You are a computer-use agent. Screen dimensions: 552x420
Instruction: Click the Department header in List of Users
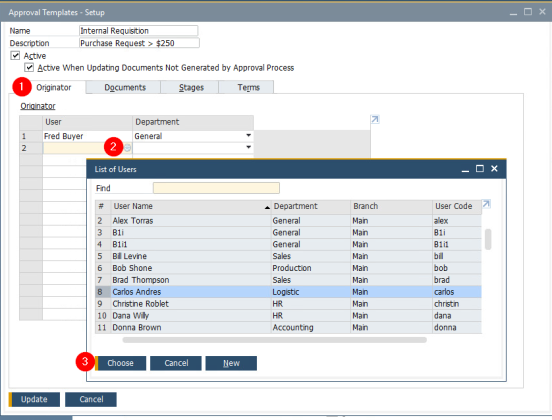coord(310,206)
